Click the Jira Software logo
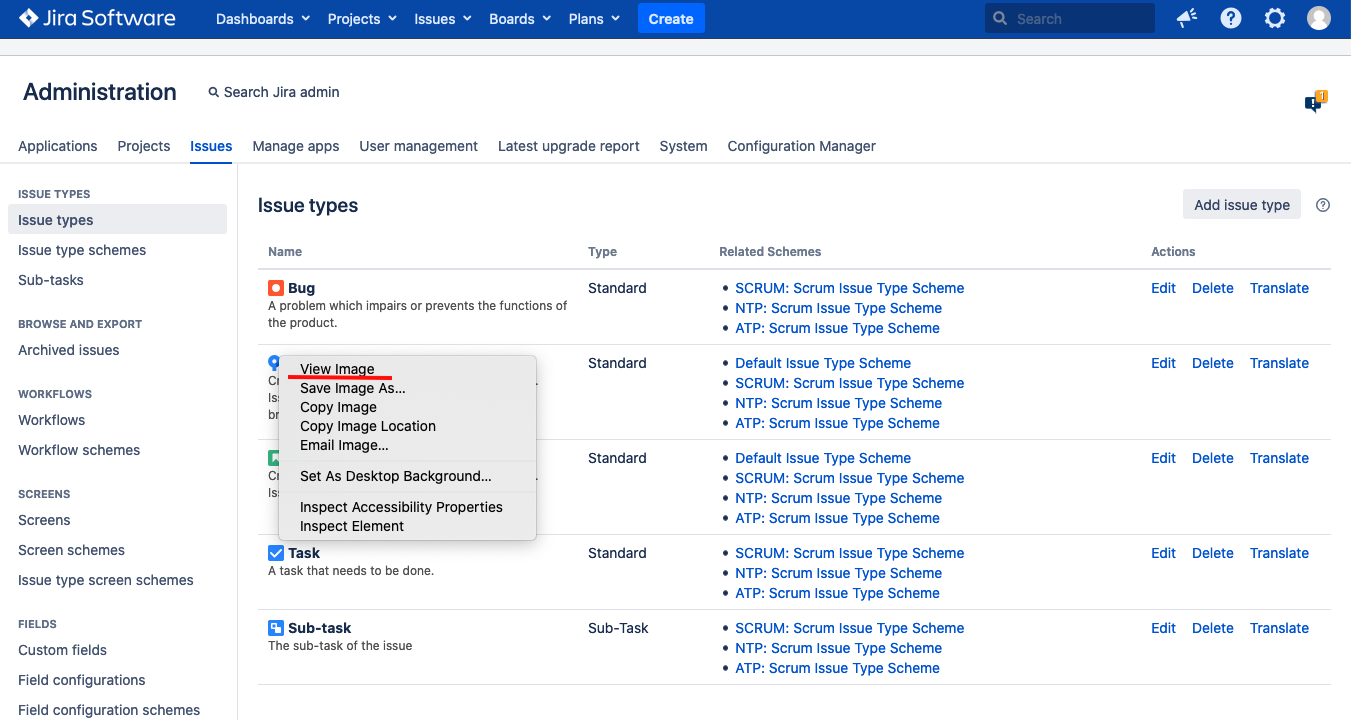The height and width of the screenshot is (720, 1351). (97, 18)
